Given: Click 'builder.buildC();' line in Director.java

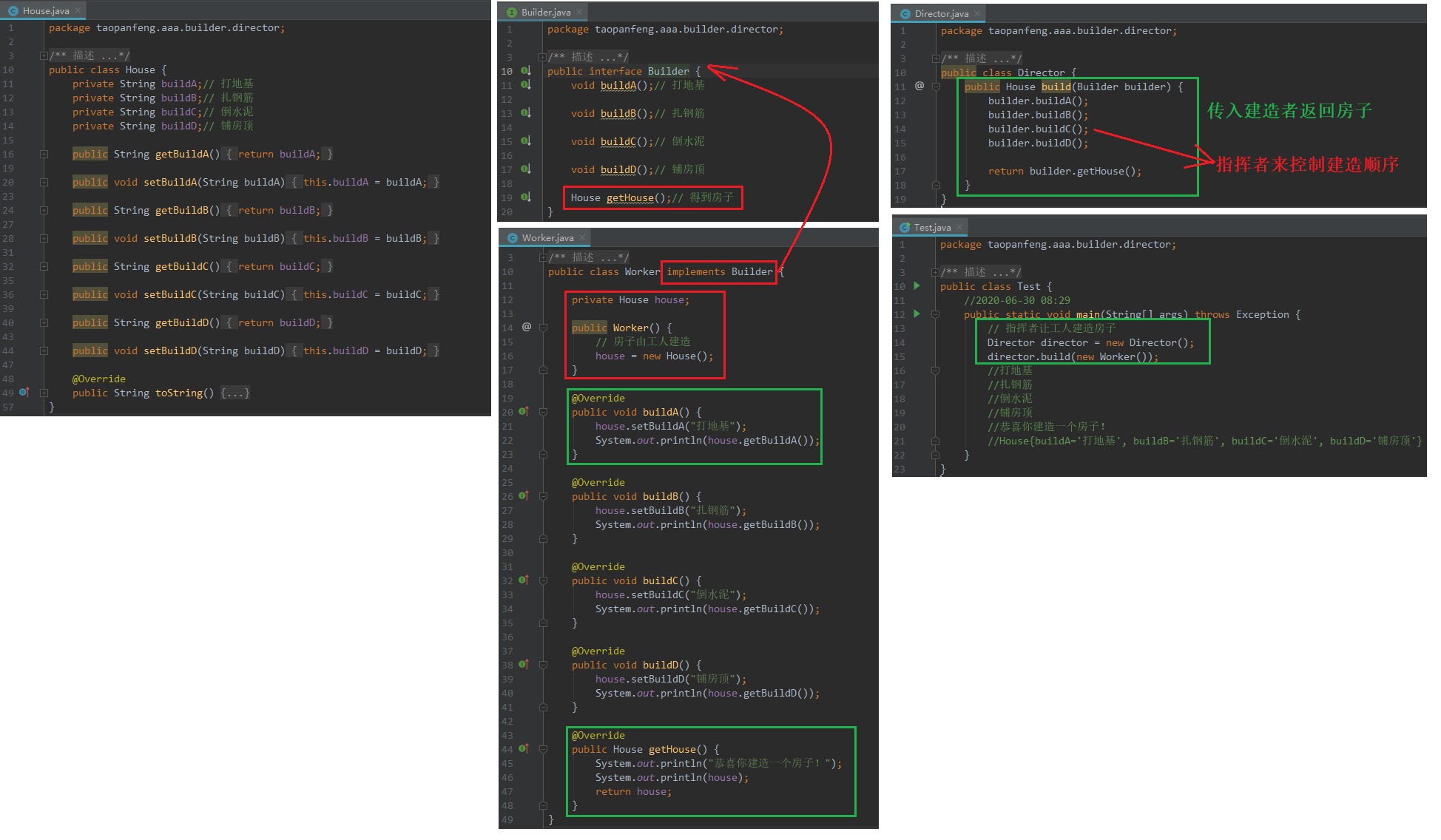Looking at the screenshot, I should 1038,129.
